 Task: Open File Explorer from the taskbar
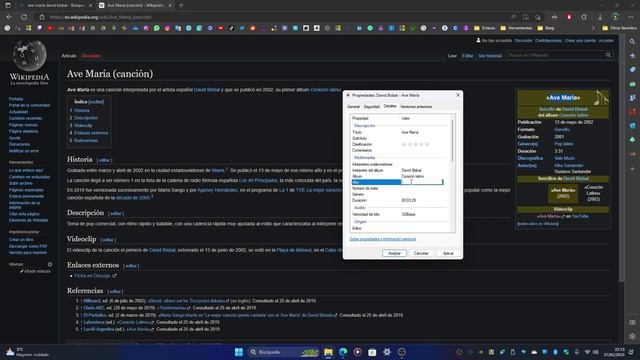pyautogui.click(x=328, y=352)
